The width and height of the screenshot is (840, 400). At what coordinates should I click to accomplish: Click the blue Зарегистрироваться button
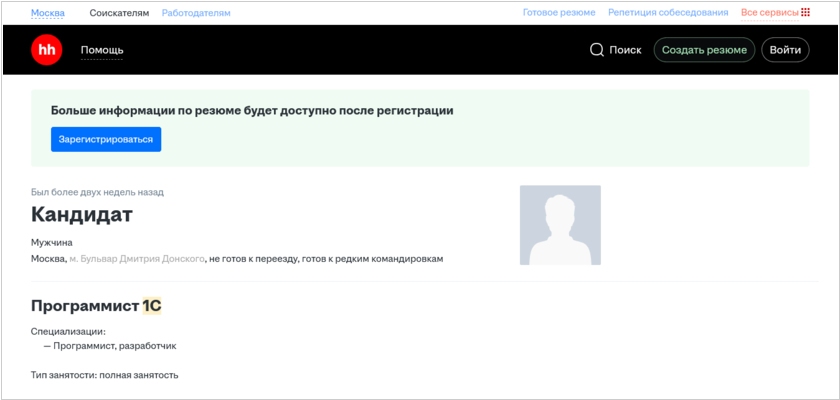click(x=106, y=139)
